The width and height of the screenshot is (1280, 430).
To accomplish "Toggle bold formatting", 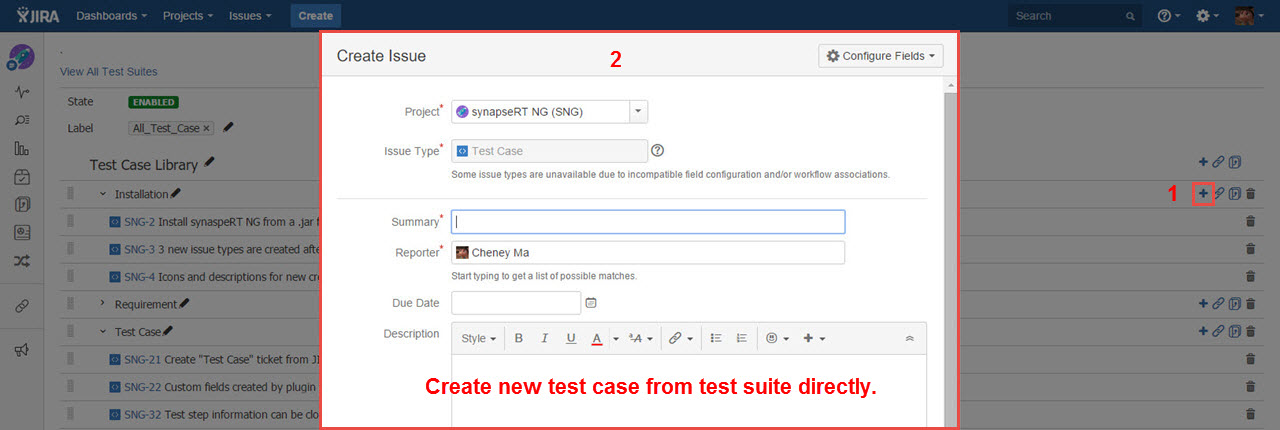I will coord(519,339).
